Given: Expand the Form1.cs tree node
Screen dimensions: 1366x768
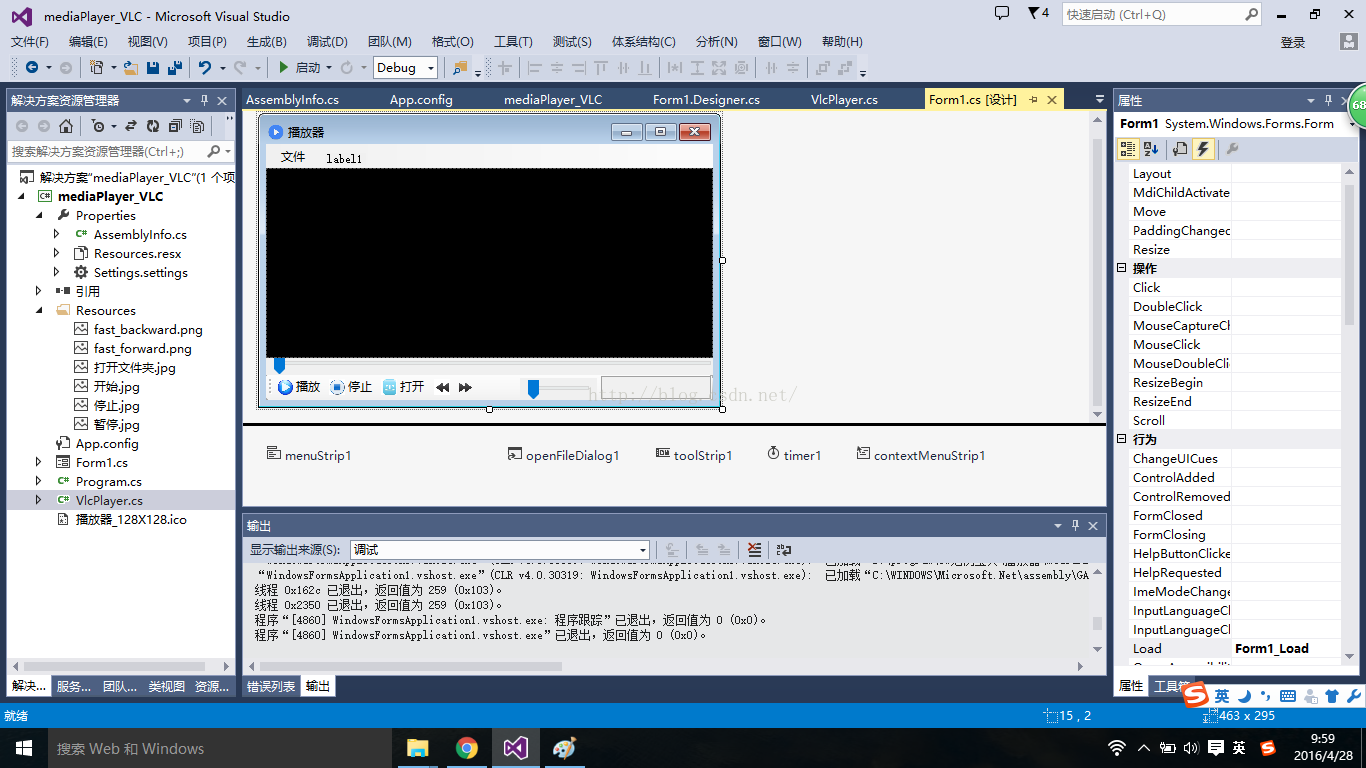Looking at the screenshot, I should pos(40,462).
